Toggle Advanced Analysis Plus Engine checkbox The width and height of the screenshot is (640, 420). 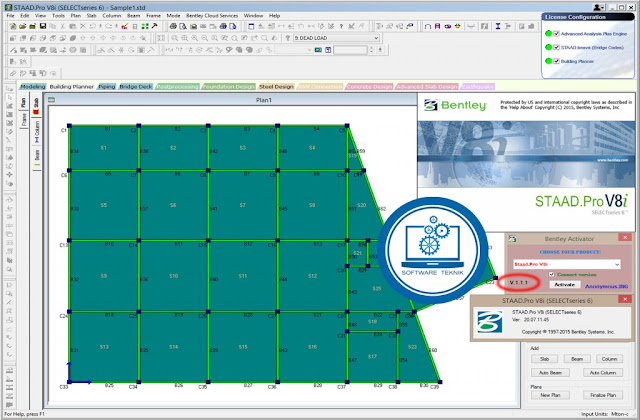tap(556, 33)
